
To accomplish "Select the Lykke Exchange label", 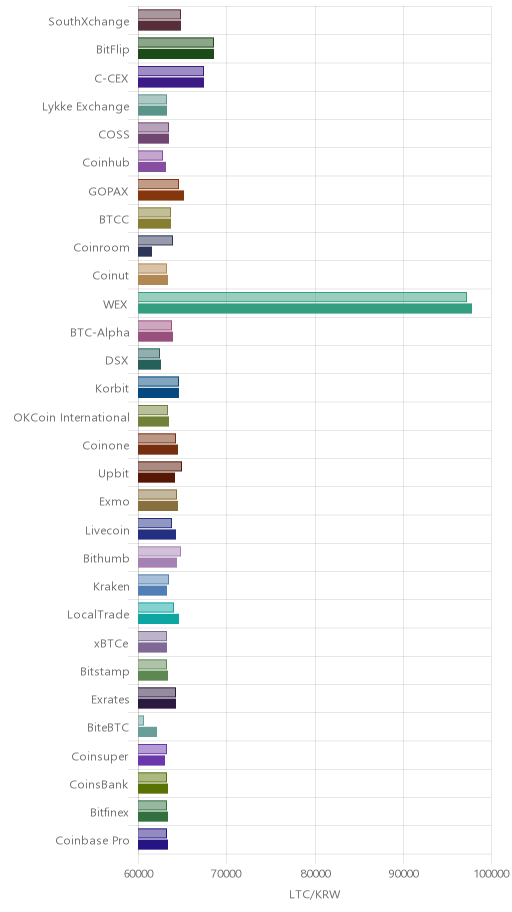I will (86, 107).
